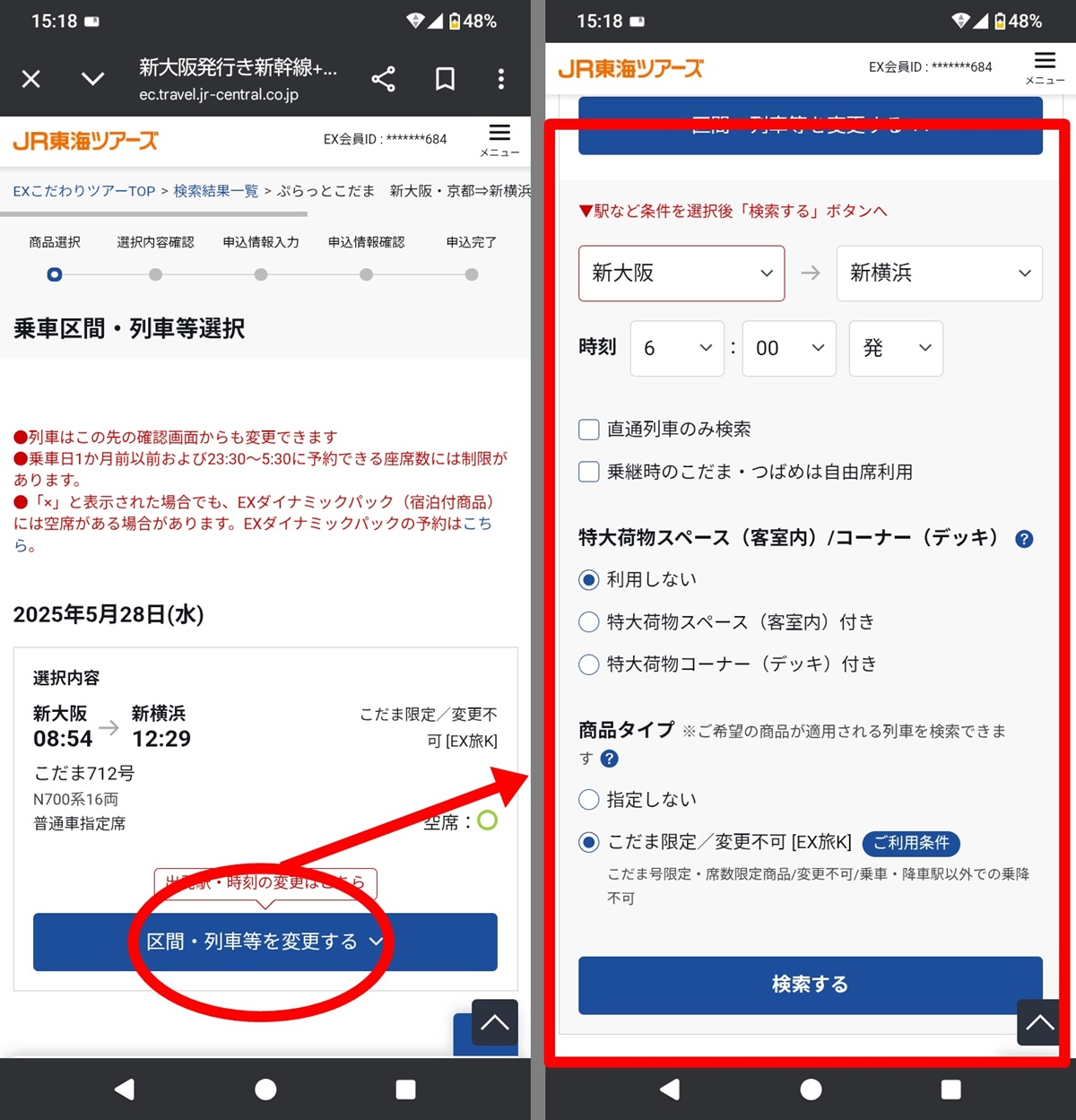Tap 普通車指定席 seat class text
This screenshot has width=1076, height=1120.
(80, 823)
